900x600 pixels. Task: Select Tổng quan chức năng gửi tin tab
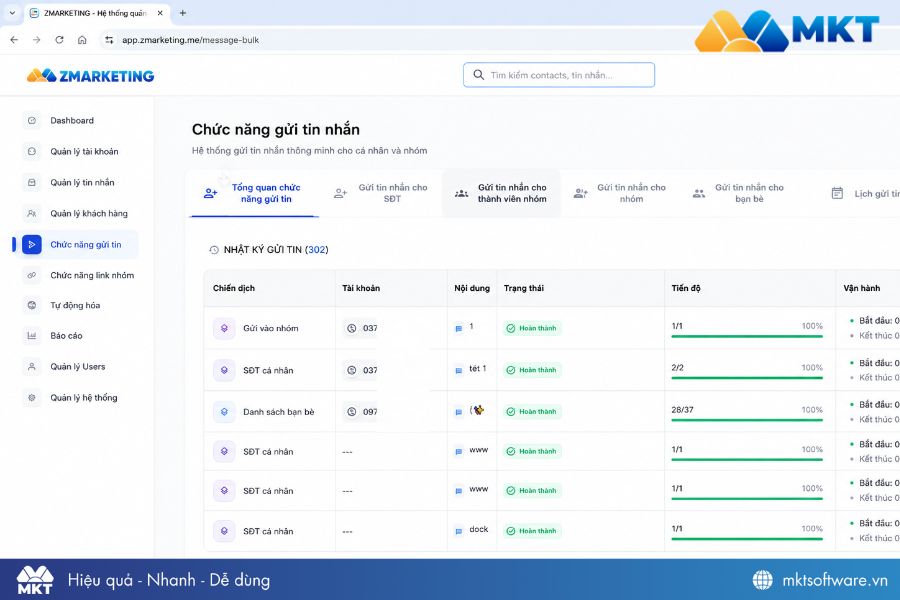coord(254,193)
